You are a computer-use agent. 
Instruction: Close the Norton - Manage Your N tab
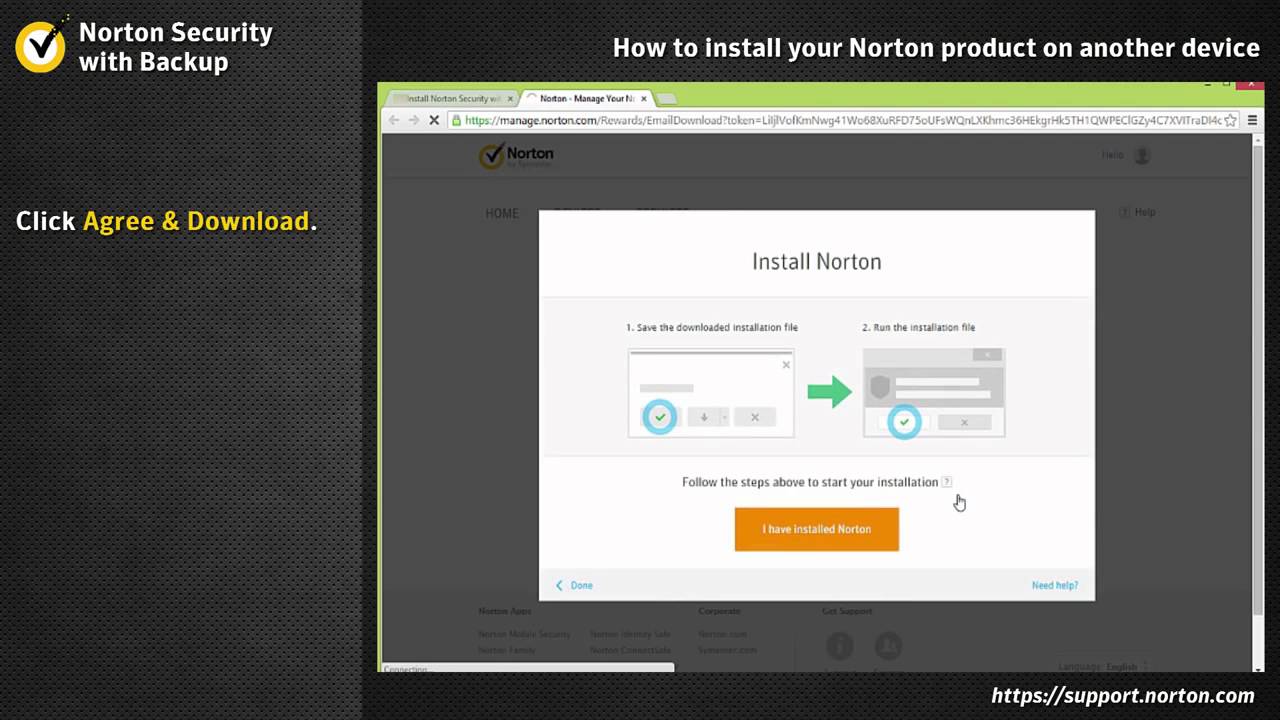[x=644, y=98]
